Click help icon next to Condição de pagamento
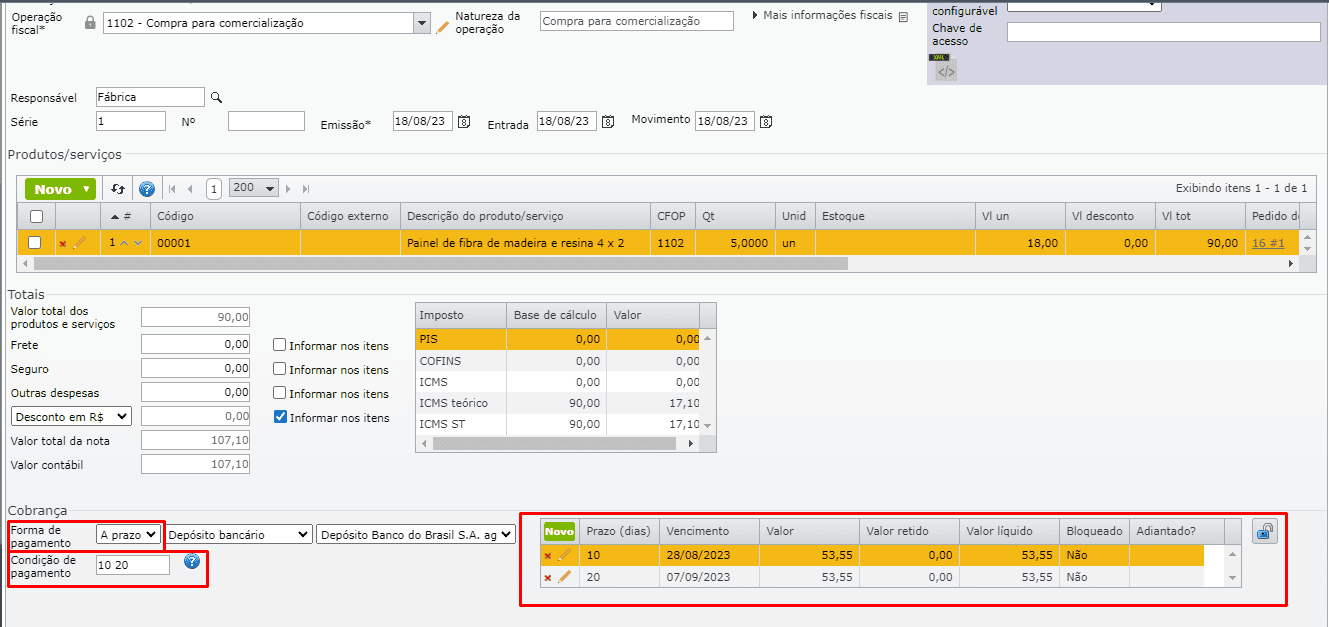 point(192,562)
